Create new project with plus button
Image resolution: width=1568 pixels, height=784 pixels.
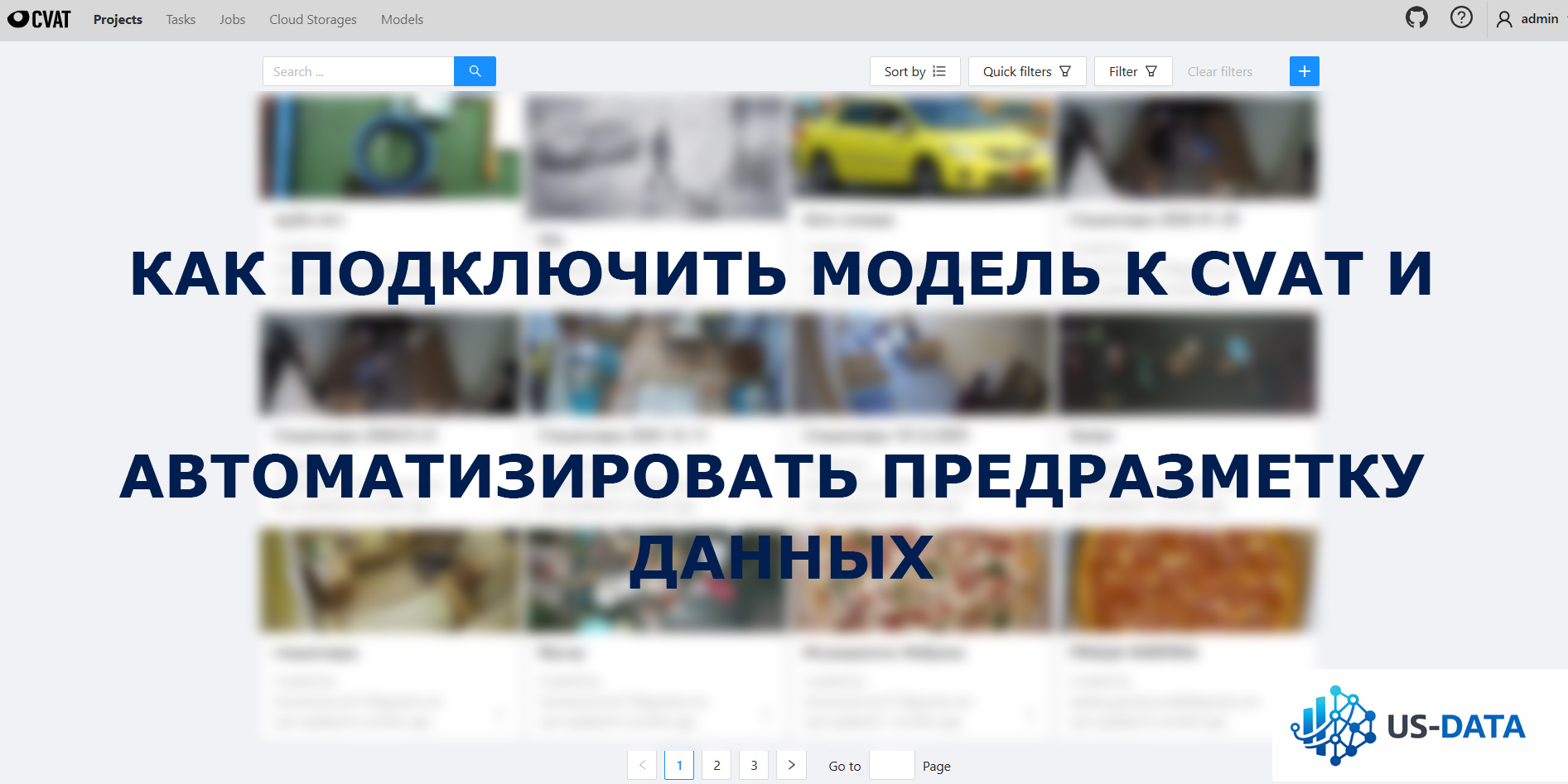(1304, 71)
